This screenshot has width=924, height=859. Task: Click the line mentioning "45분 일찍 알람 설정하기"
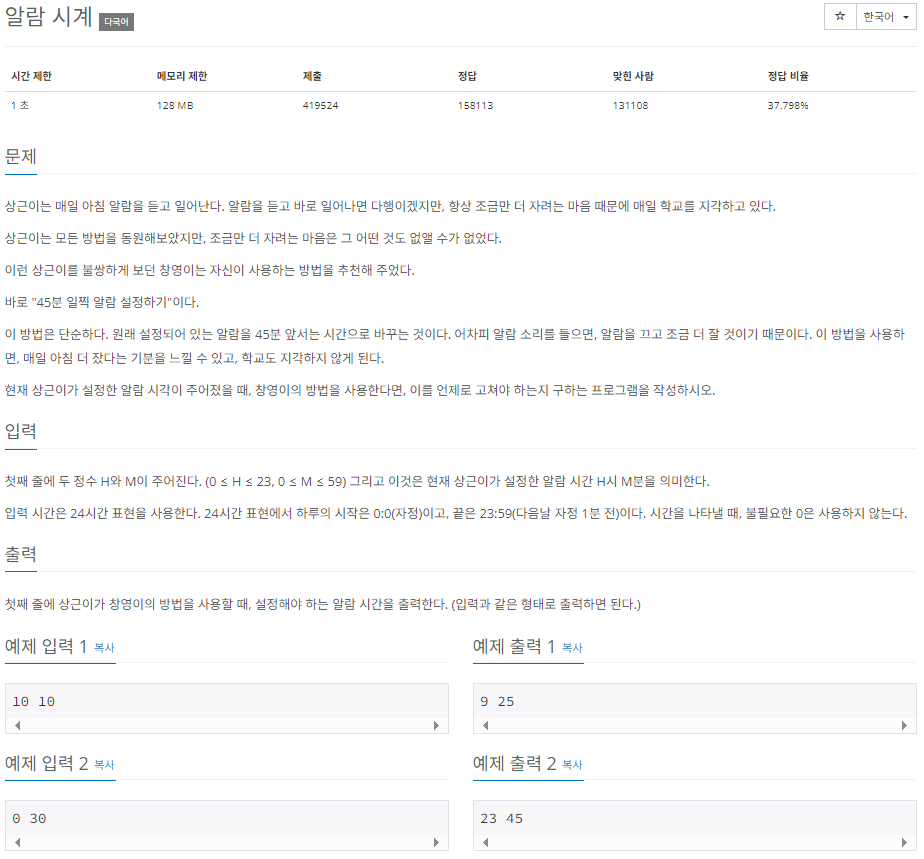[102, 302]
